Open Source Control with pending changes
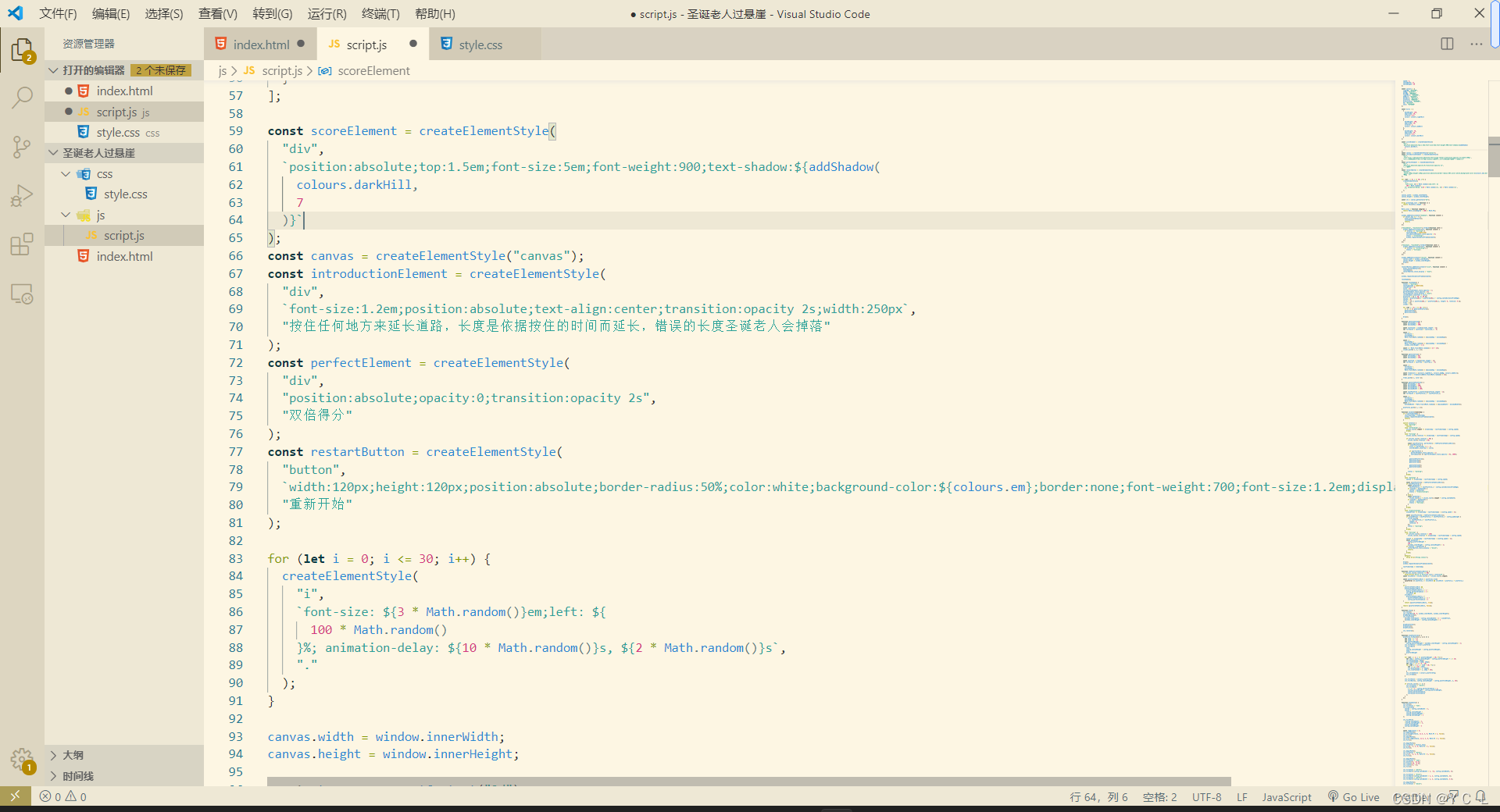 (21, 147)
